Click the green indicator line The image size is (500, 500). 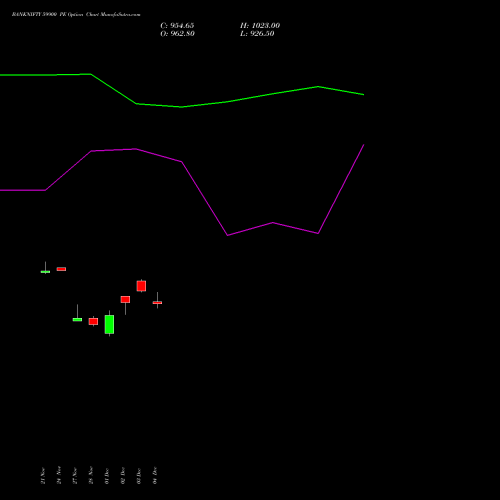click(x=182, y=107)
